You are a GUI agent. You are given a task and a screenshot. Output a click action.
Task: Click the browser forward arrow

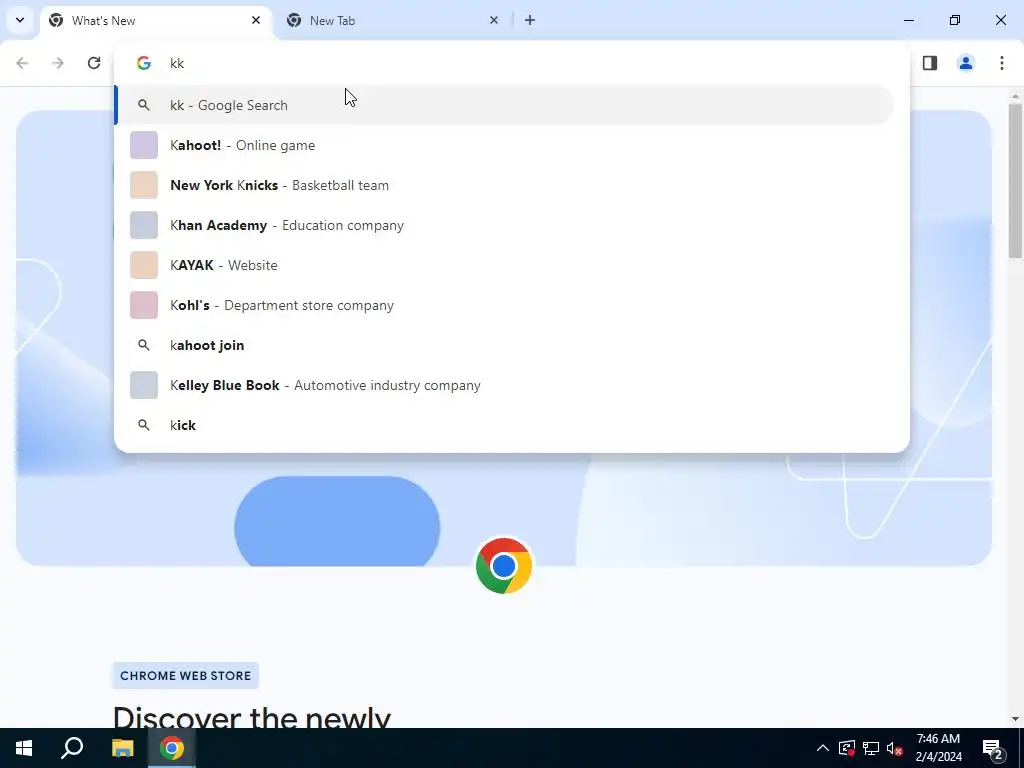(x=58, y=63)
